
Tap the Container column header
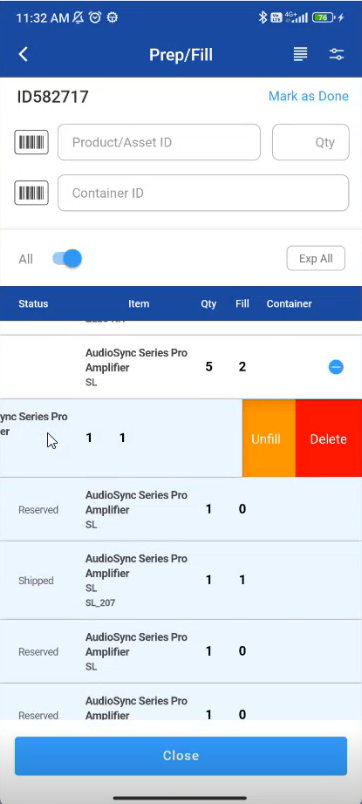(289, 304)
